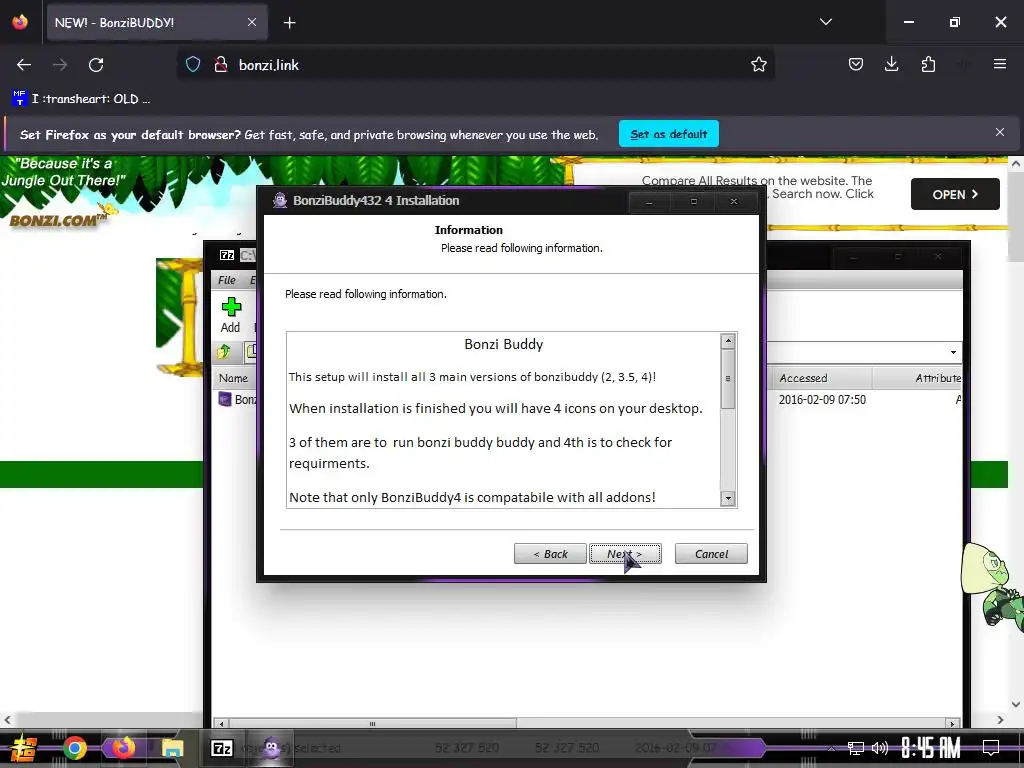Image resolution: width=1024 pixels, height=768 pixels.
Task: Click the Set as default Firefox button
Action: [669, 134]
